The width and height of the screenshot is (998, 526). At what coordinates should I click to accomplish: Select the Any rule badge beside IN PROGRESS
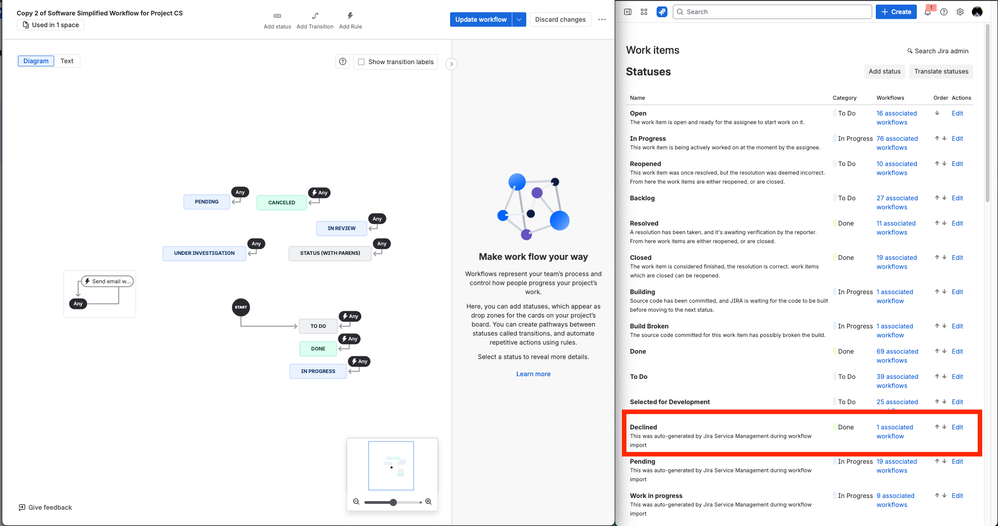(360, 362)
